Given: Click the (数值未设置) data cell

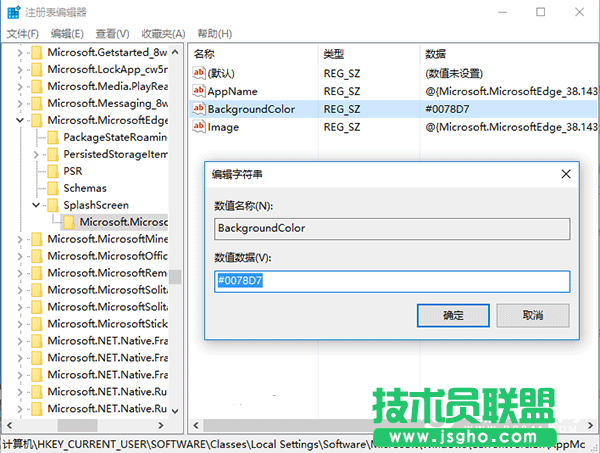Looking at the screenshot, I should coord(454,73).
